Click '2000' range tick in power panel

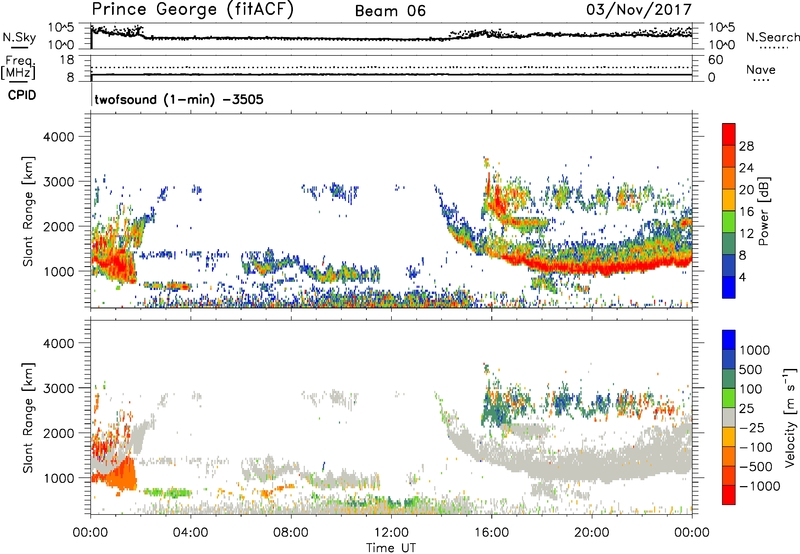(58, 226)
